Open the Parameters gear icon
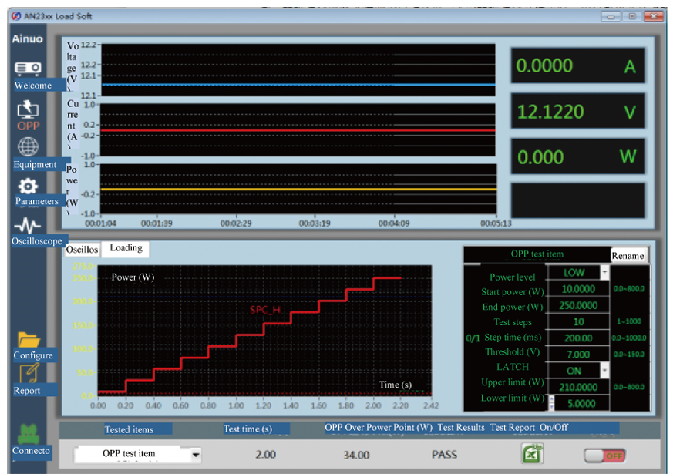Image resolution: width=675 pixels, height=475 pixels. coord(28,186)
